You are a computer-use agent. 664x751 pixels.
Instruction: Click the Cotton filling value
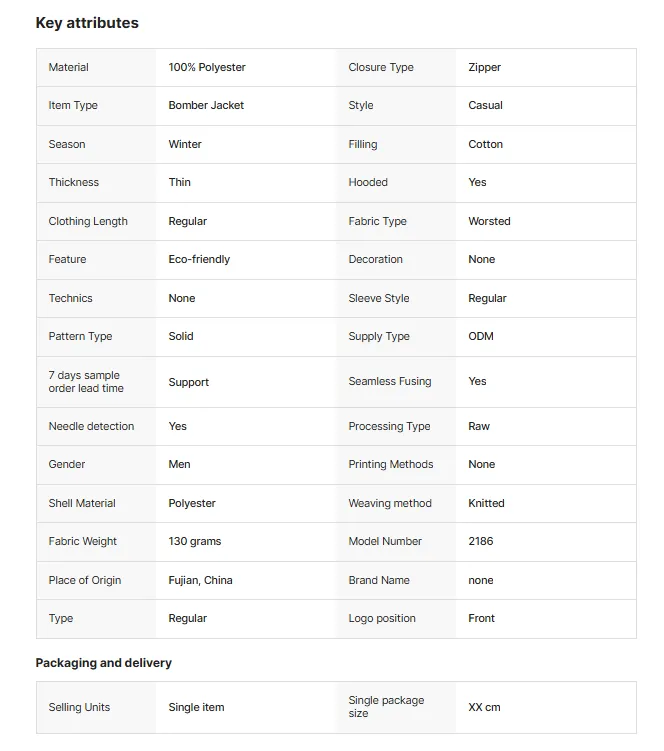point(485,144)
